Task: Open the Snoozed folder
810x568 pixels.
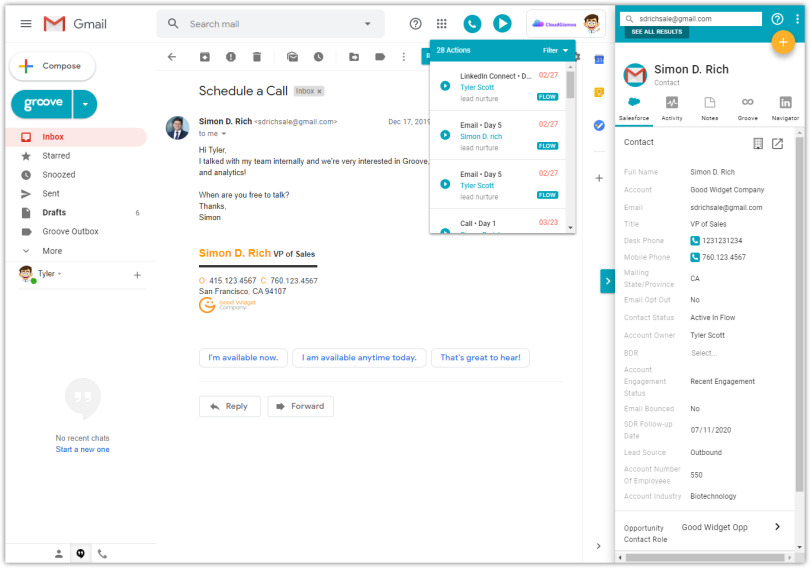Action: (x=76, y=175)
